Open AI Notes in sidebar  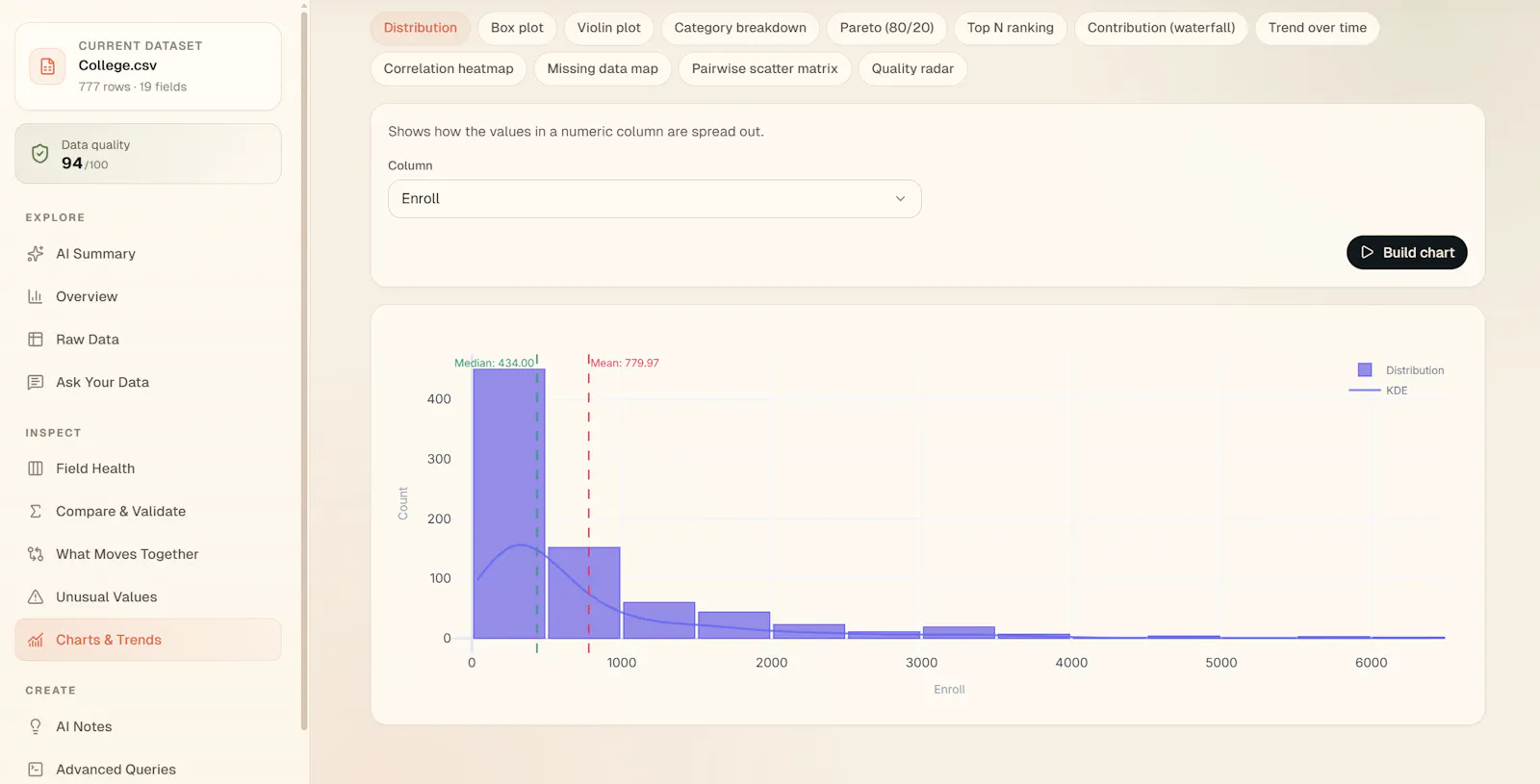tap(148, 726)
